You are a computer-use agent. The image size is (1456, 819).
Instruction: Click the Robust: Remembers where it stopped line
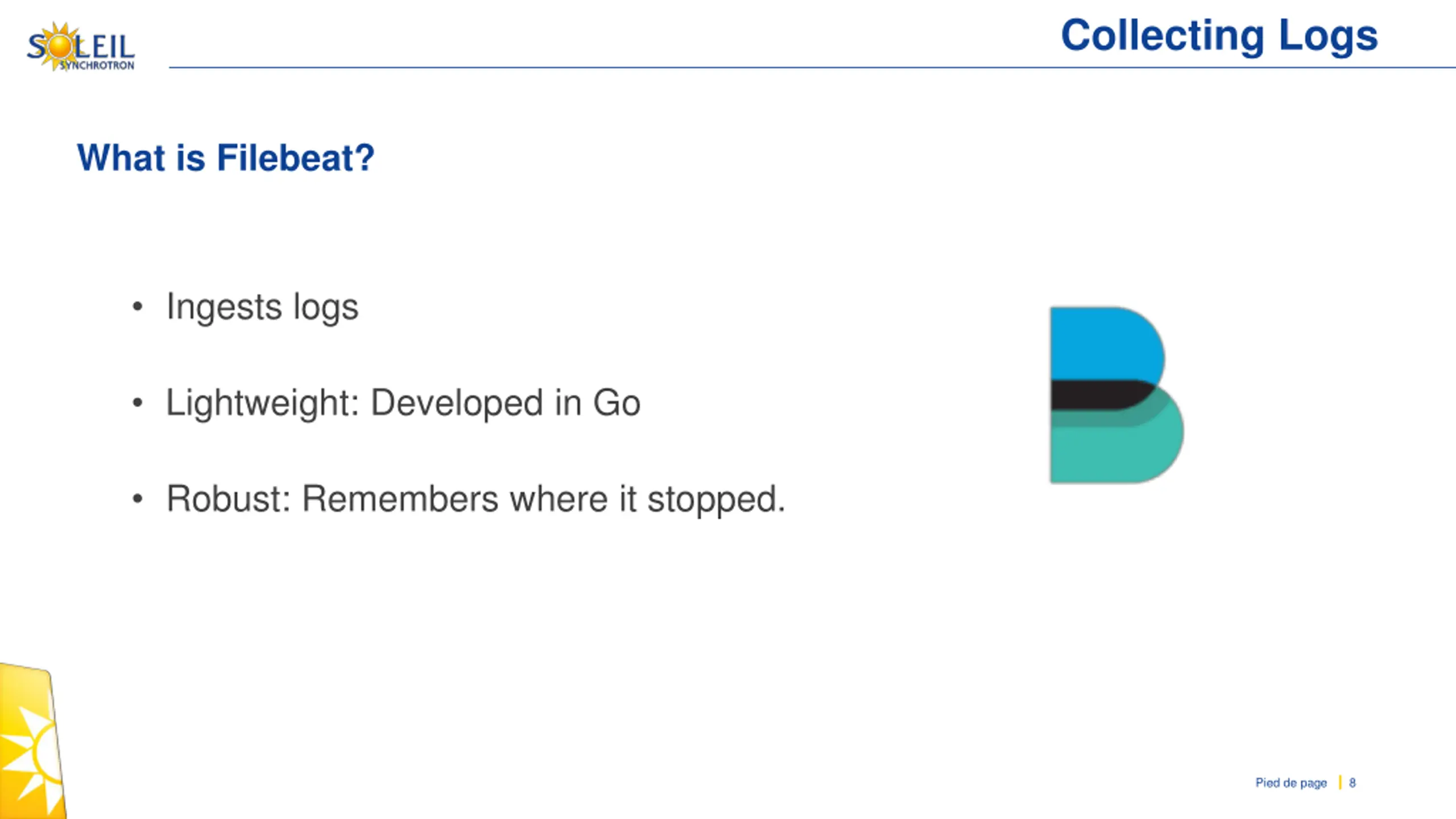pos(475,499)
